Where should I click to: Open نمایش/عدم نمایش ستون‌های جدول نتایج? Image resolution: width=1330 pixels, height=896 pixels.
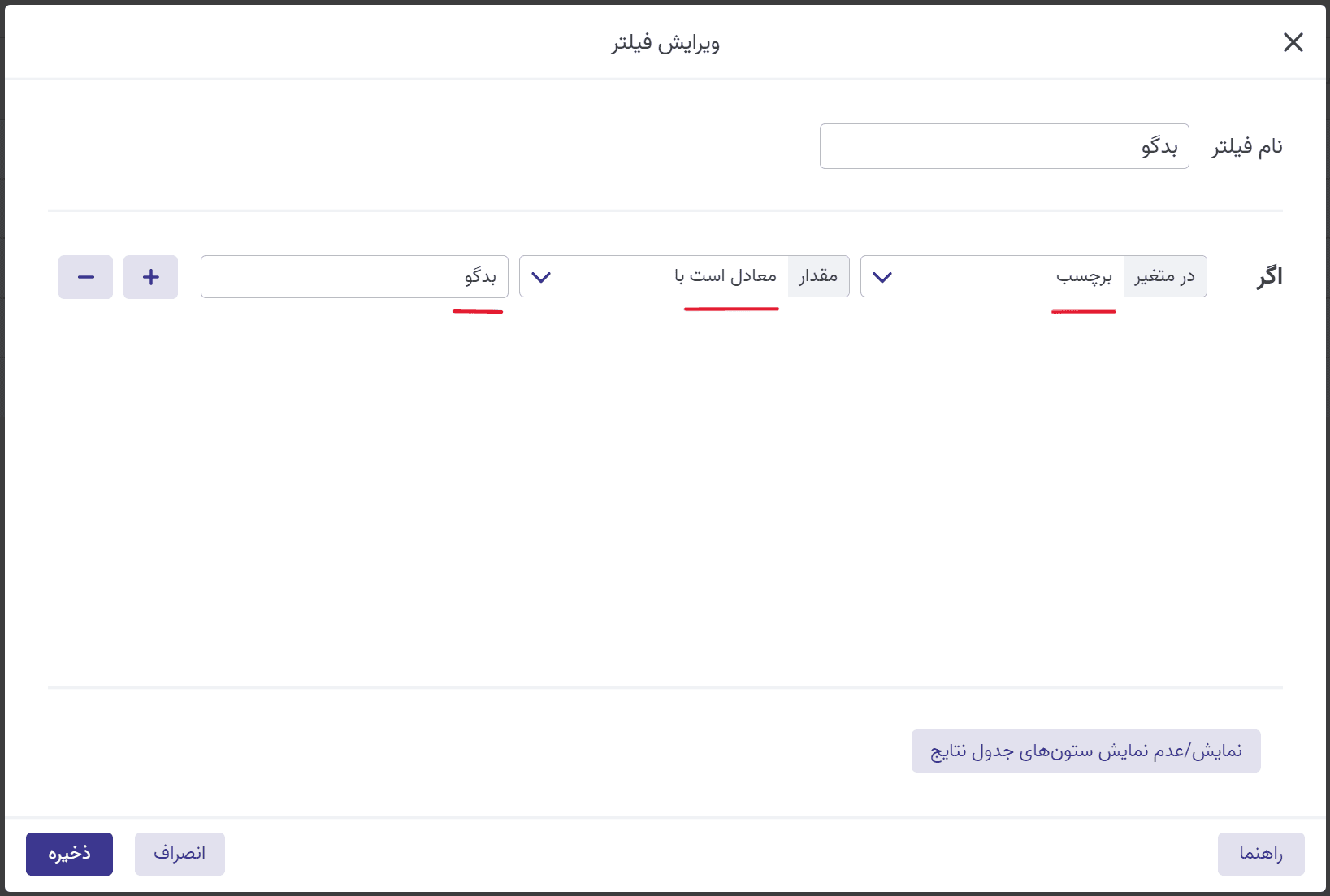[x=1085, y=751]
